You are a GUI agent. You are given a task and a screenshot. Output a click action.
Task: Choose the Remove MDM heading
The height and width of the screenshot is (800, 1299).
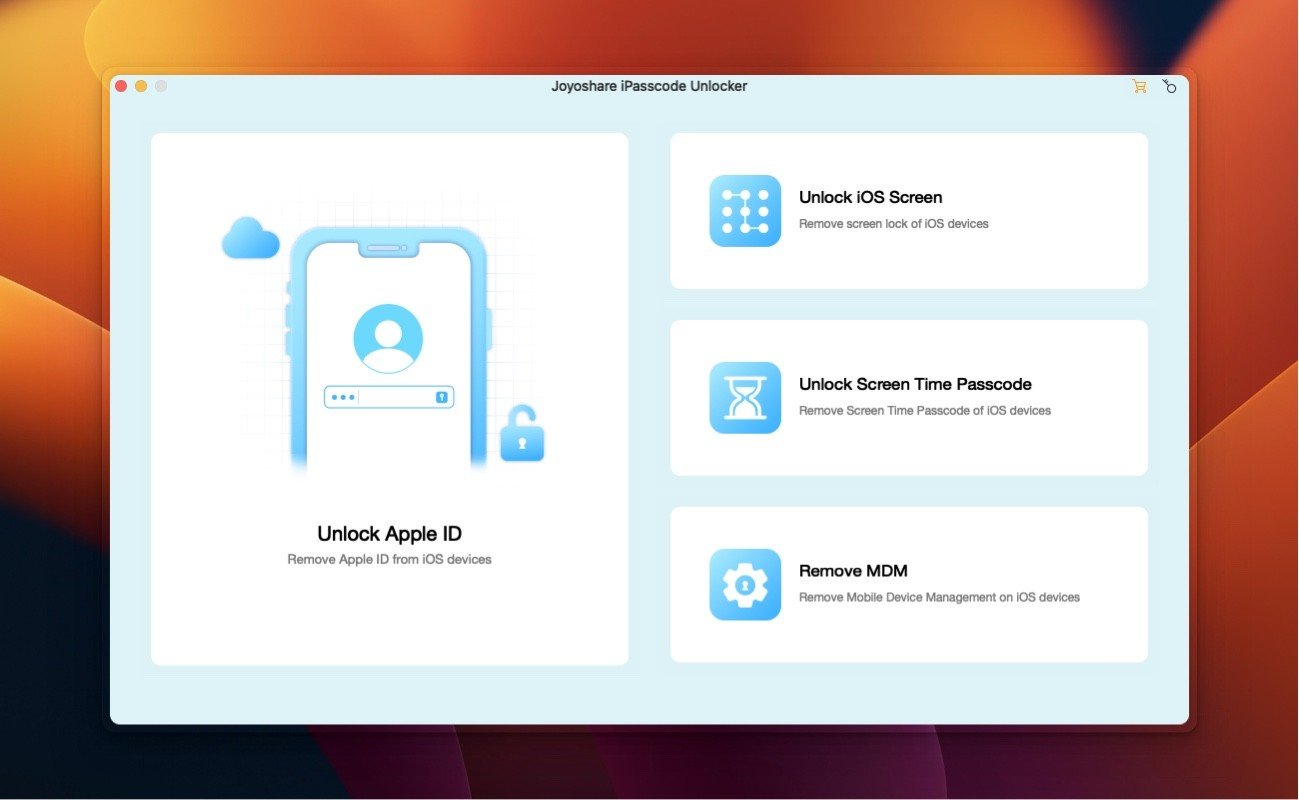tap(853, 572)
